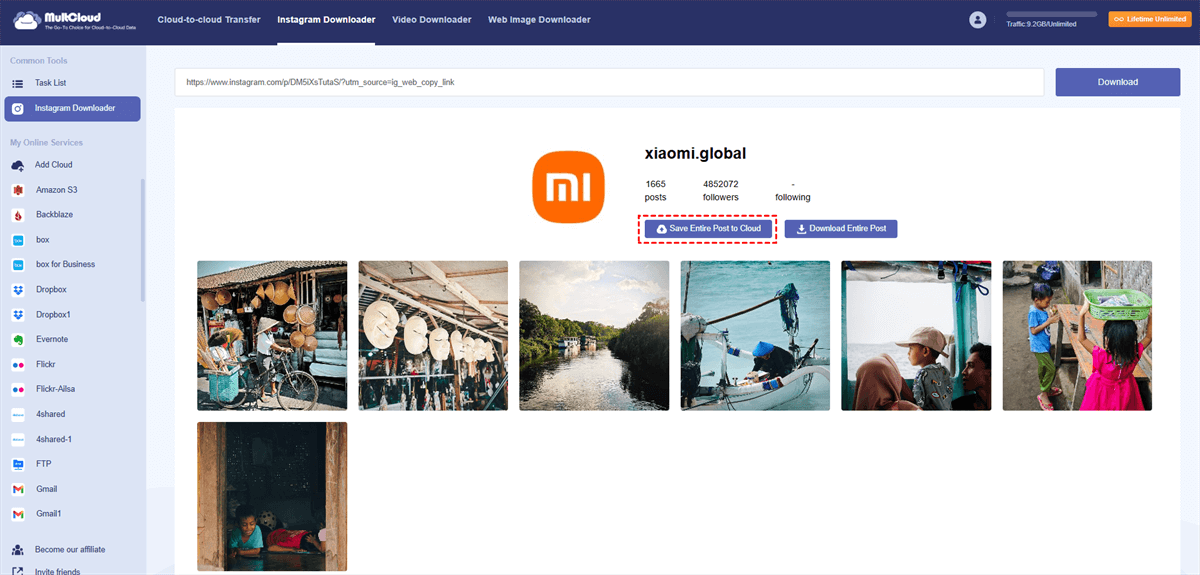The image size is (1200, 575).
Task: Select the Gmail1 label in sidebar
Action: (x=49, y=514)
